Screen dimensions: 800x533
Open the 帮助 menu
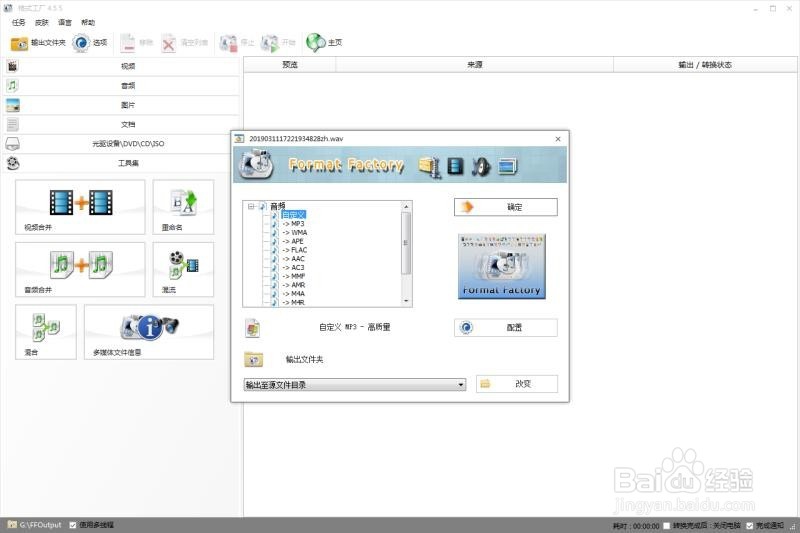tap(88, 22)
